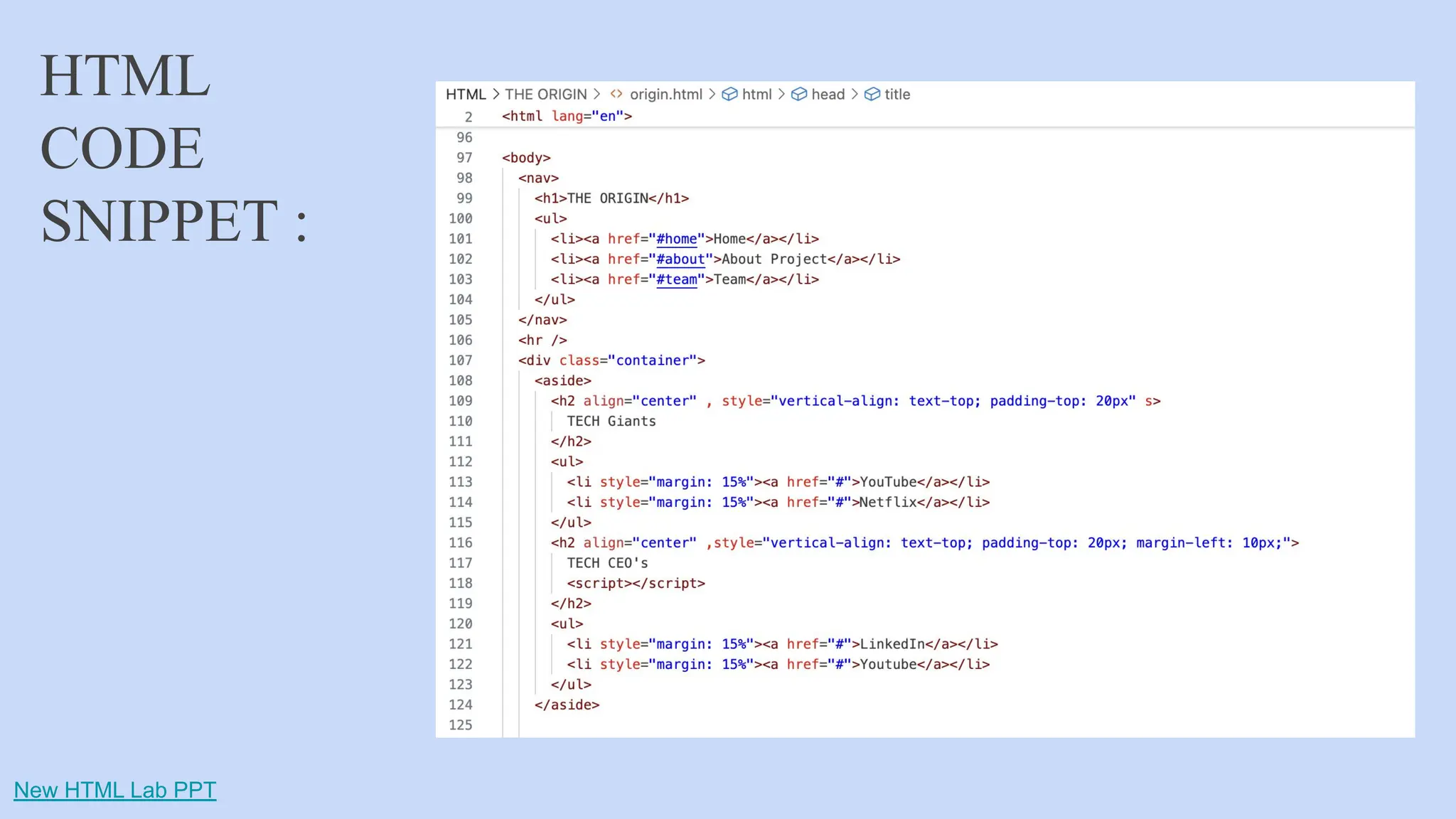This screenshot has height=819, width=1456.
Task: Click the title breadcrumb label
Action: (897, 94)
